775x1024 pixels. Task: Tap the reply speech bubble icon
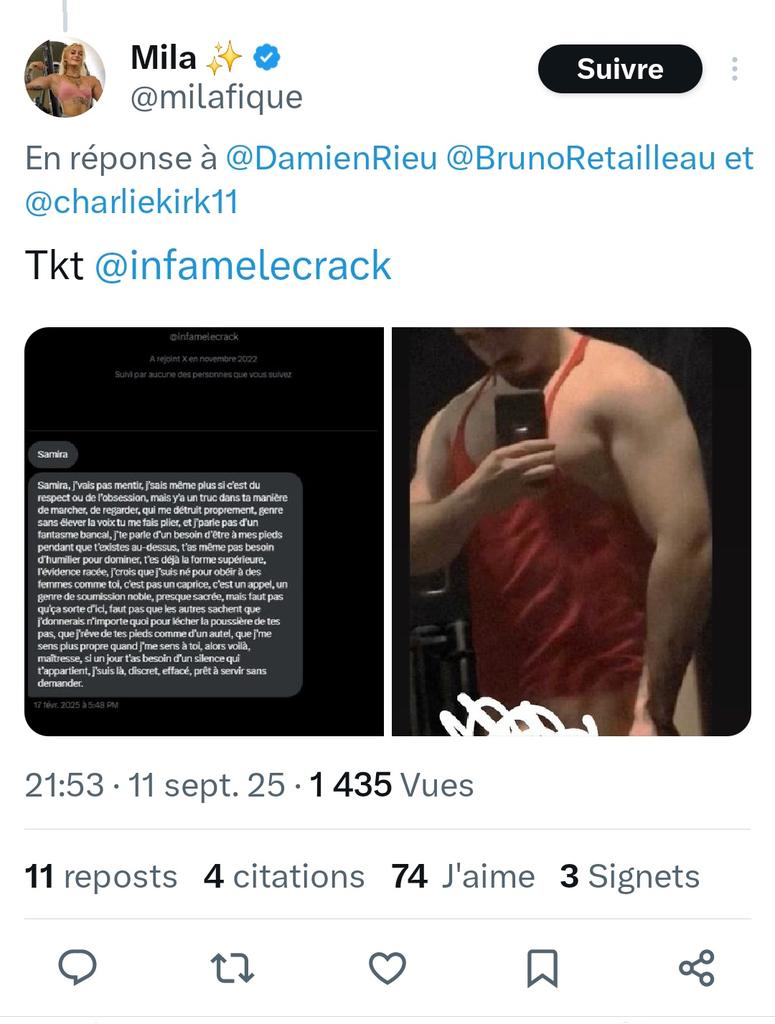[x=78, y=967]
